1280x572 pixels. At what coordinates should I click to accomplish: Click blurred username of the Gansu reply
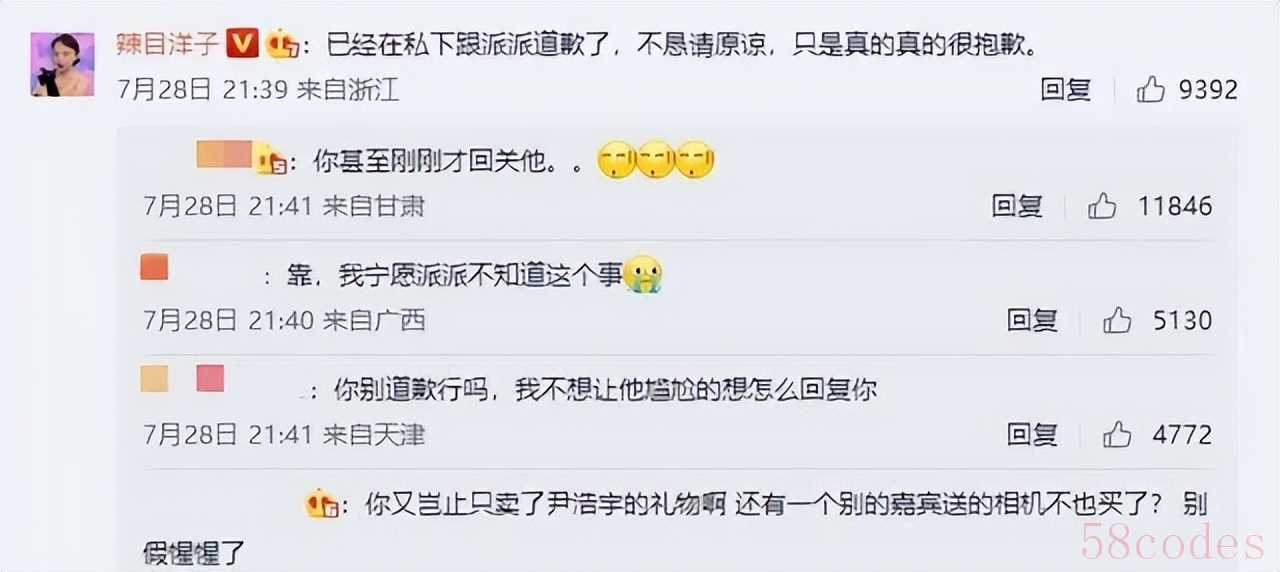[x=225, y=155]
